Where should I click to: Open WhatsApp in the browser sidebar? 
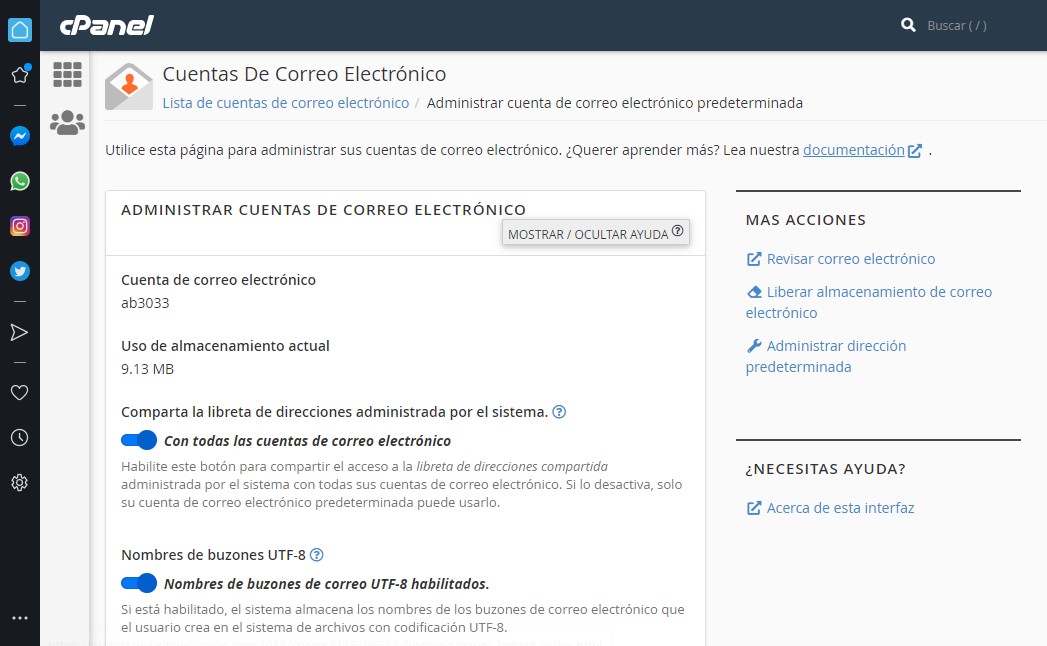pyautogui.click(x=19, y=181)
